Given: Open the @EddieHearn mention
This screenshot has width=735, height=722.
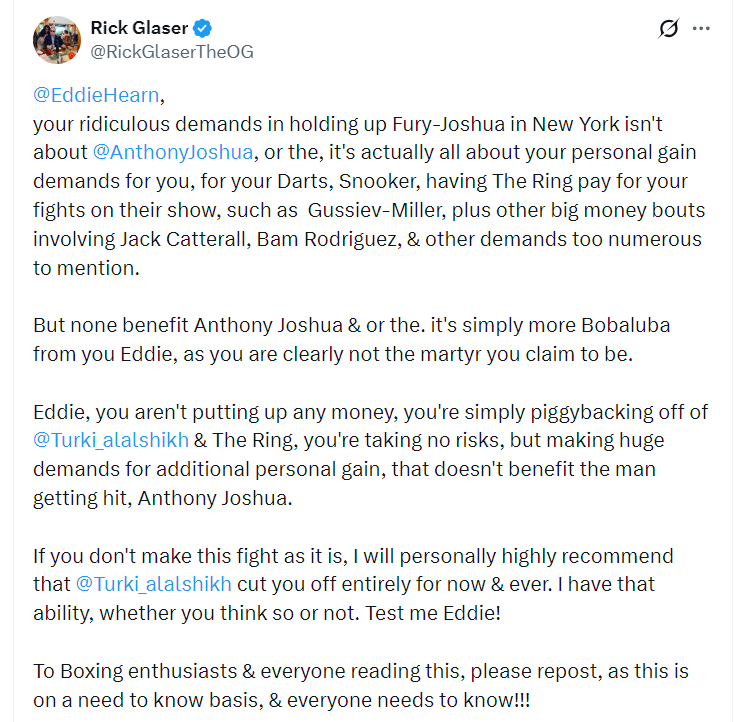Looking at the screenshot, I should pos(96,95).
